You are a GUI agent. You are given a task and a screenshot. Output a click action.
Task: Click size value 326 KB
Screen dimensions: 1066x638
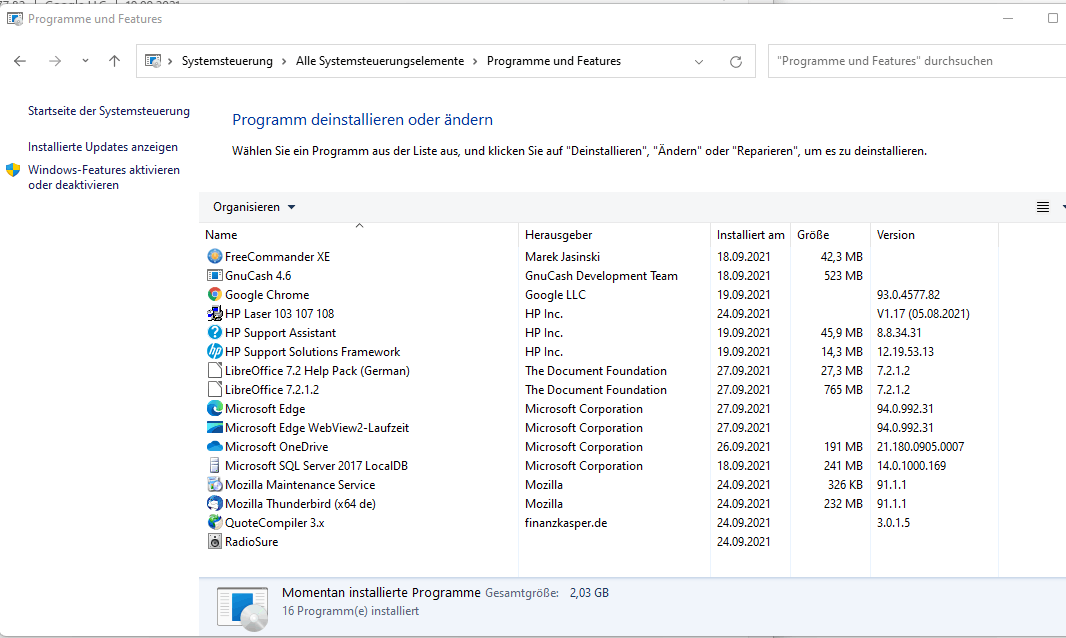845,485
